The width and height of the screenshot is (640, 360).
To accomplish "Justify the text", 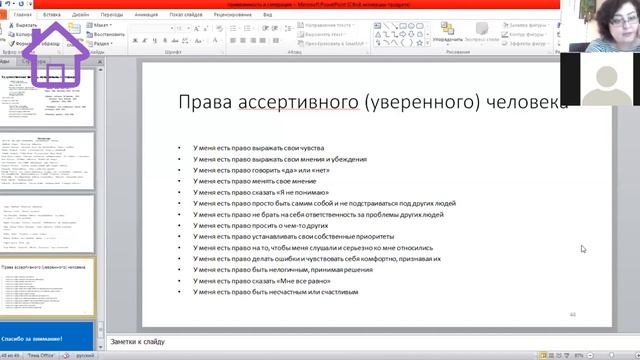I will [263, 40].
